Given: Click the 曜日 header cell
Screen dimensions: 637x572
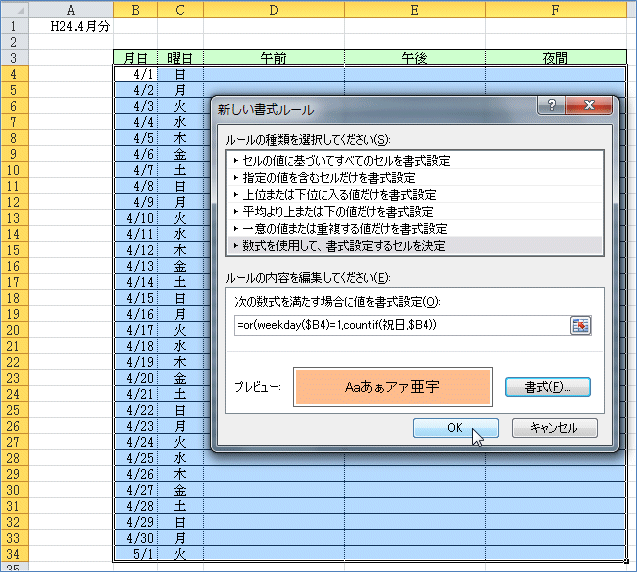Looking at the screenshot, I should point(180,58).
